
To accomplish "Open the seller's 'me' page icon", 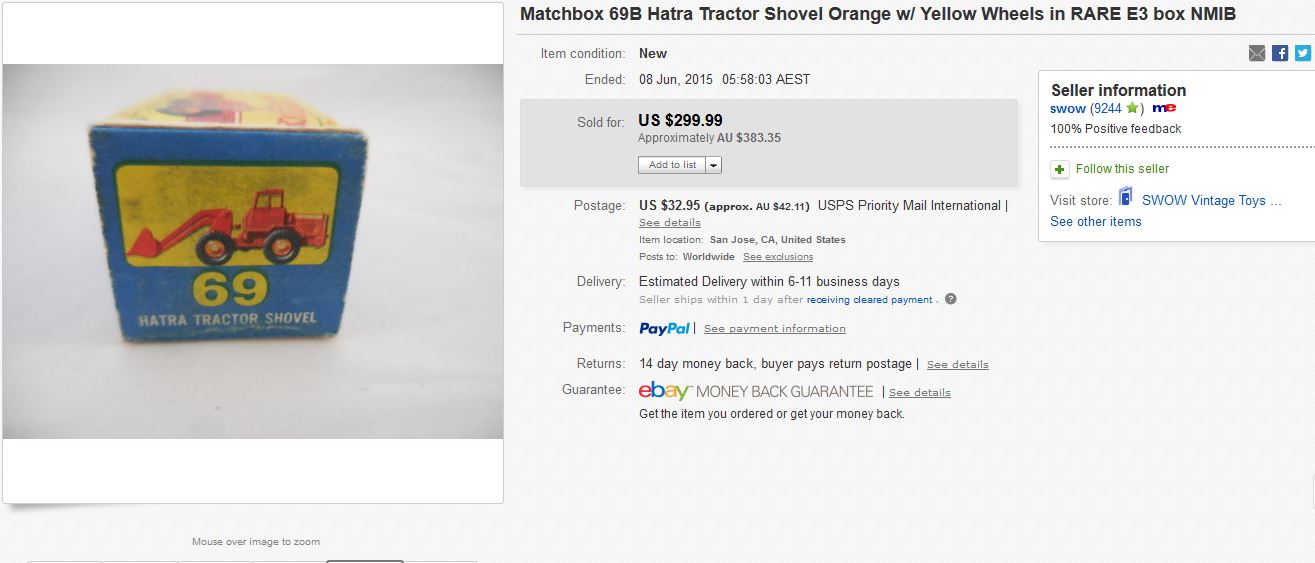I will tap(1163, 108).
